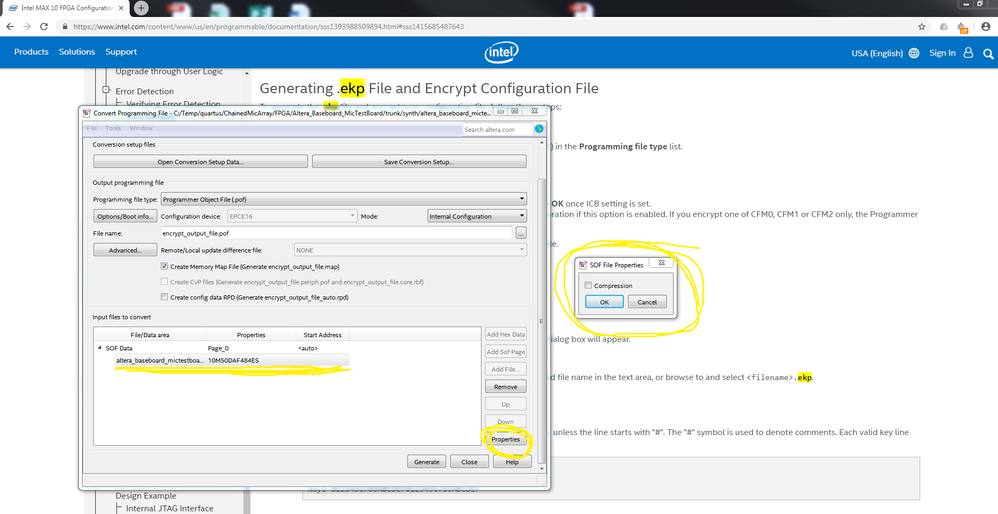The height and width of the screenshot is (514, 998).
Task: Bookmark this page with the star icon
Action: 922,27
